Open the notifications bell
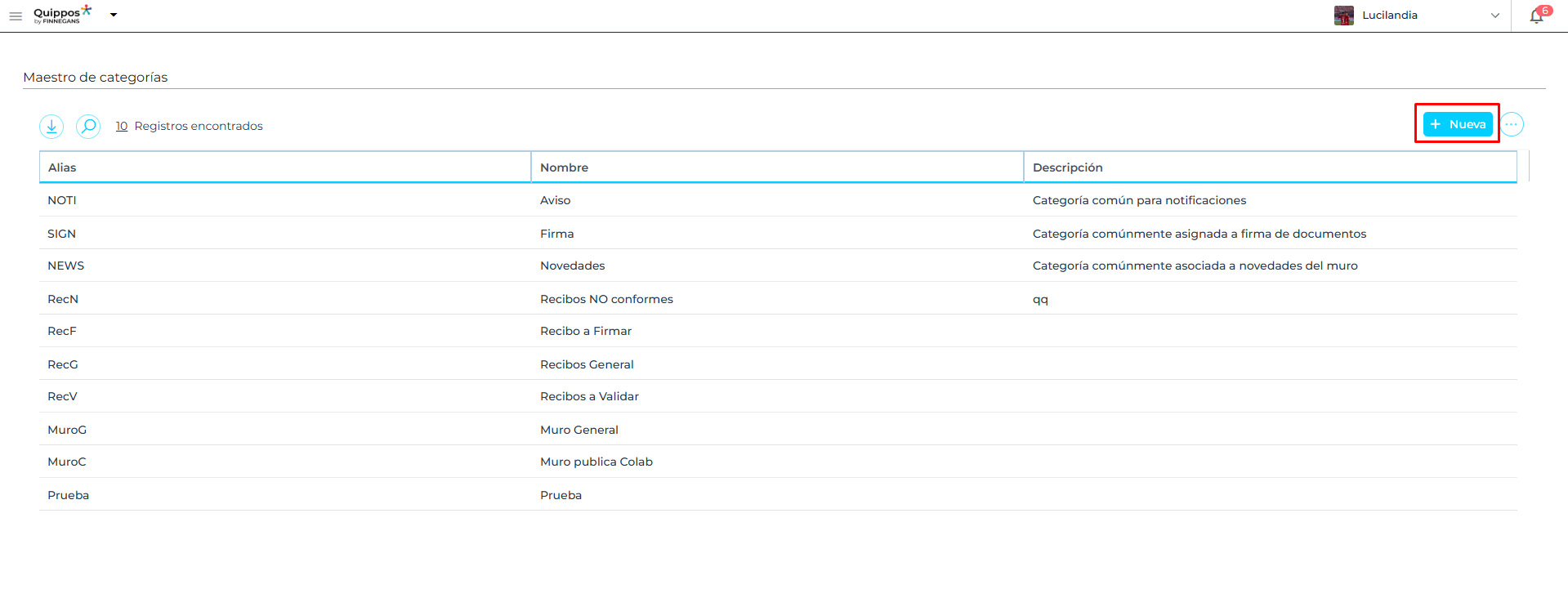 (1536, 16)
